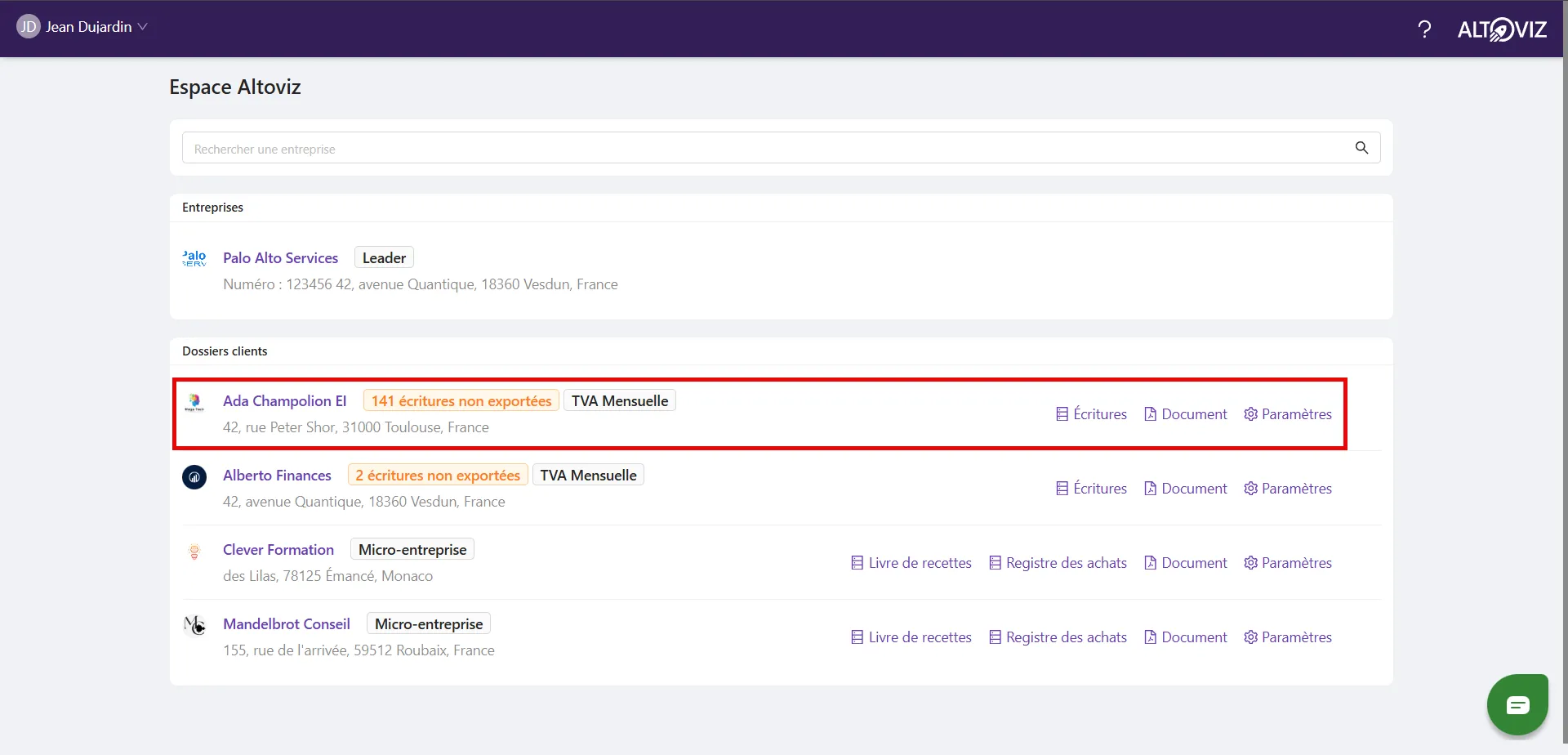Click address des Lilas, 78125 Émancé, Monaco
The width and height of the screenshot is (1568, 755).
coord(327,576)
